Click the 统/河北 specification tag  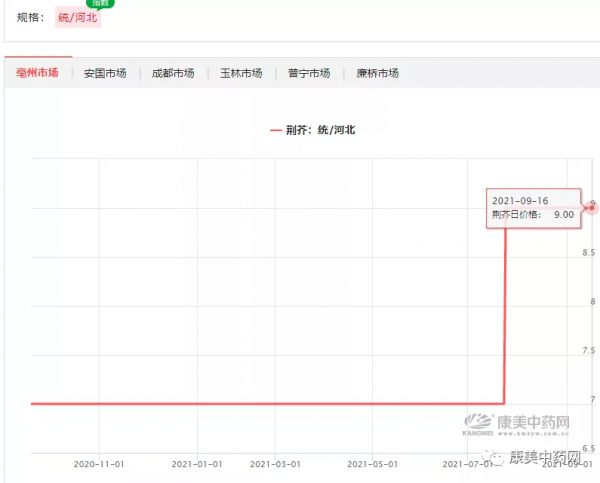[x=78, y=17]
